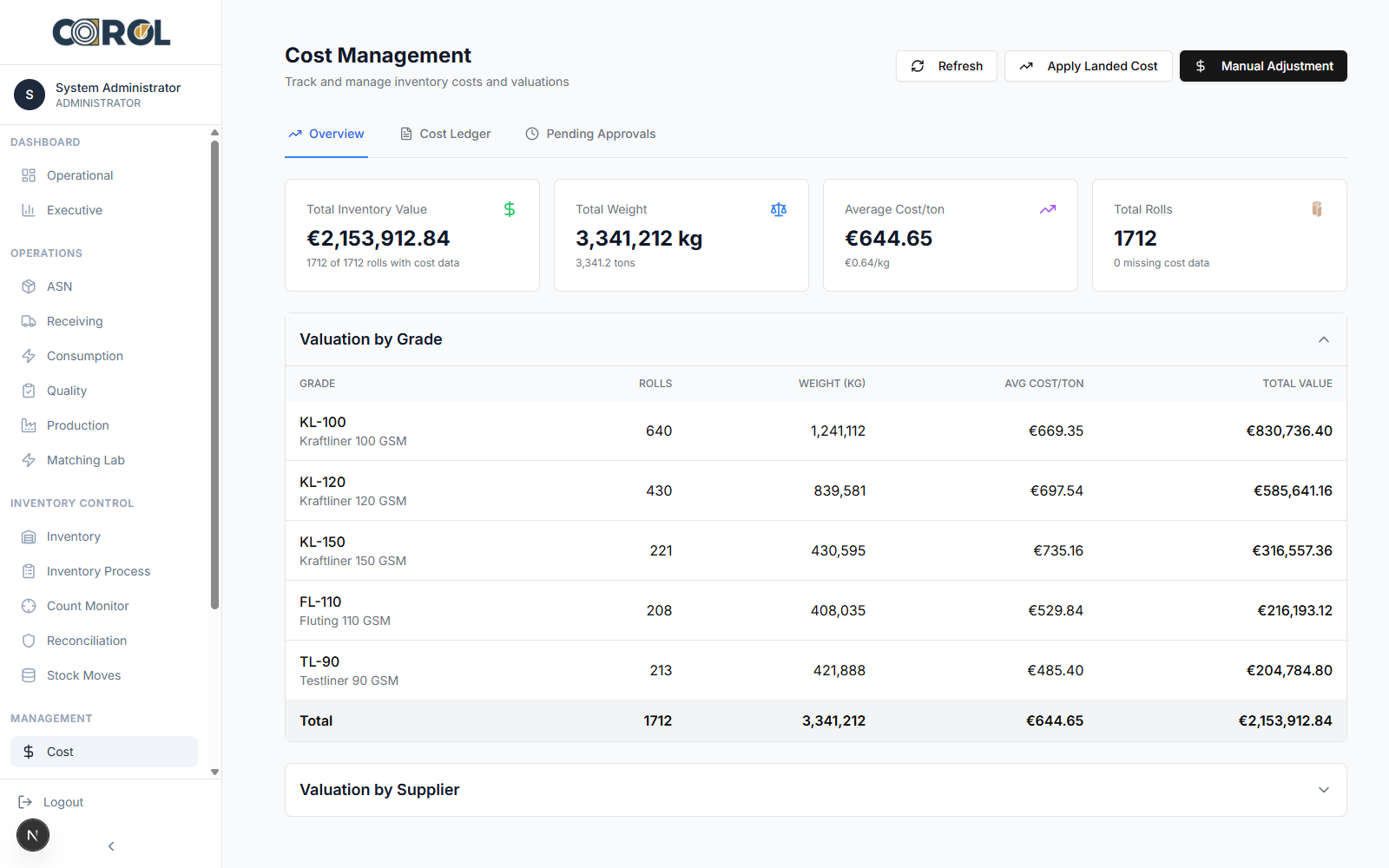
Task: Click the Matching Lab icon
Action: point(29,459)
